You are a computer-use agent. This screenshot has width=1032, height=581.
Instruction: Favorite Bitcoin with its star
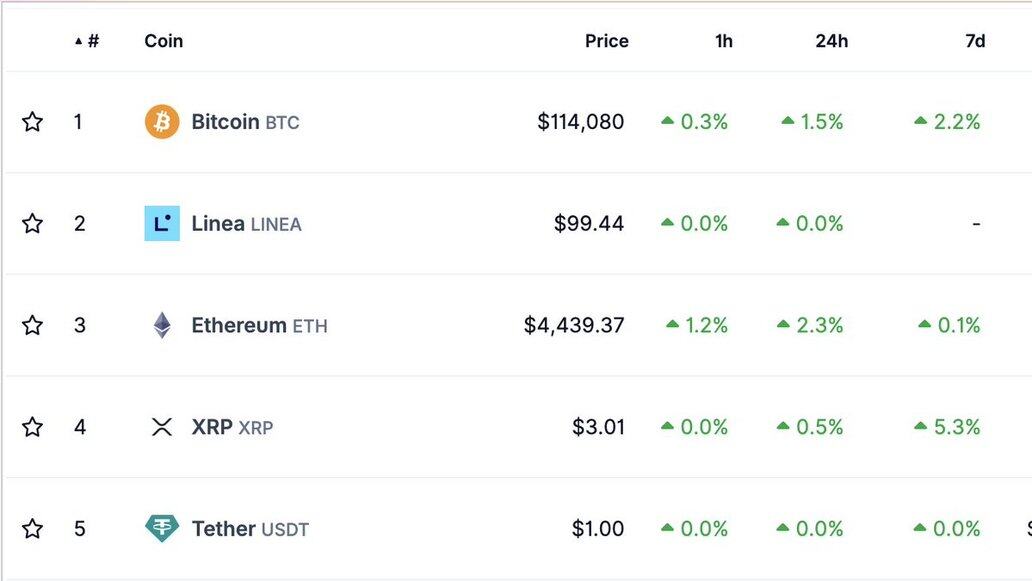pyautogui.click(x=32, y=122)
